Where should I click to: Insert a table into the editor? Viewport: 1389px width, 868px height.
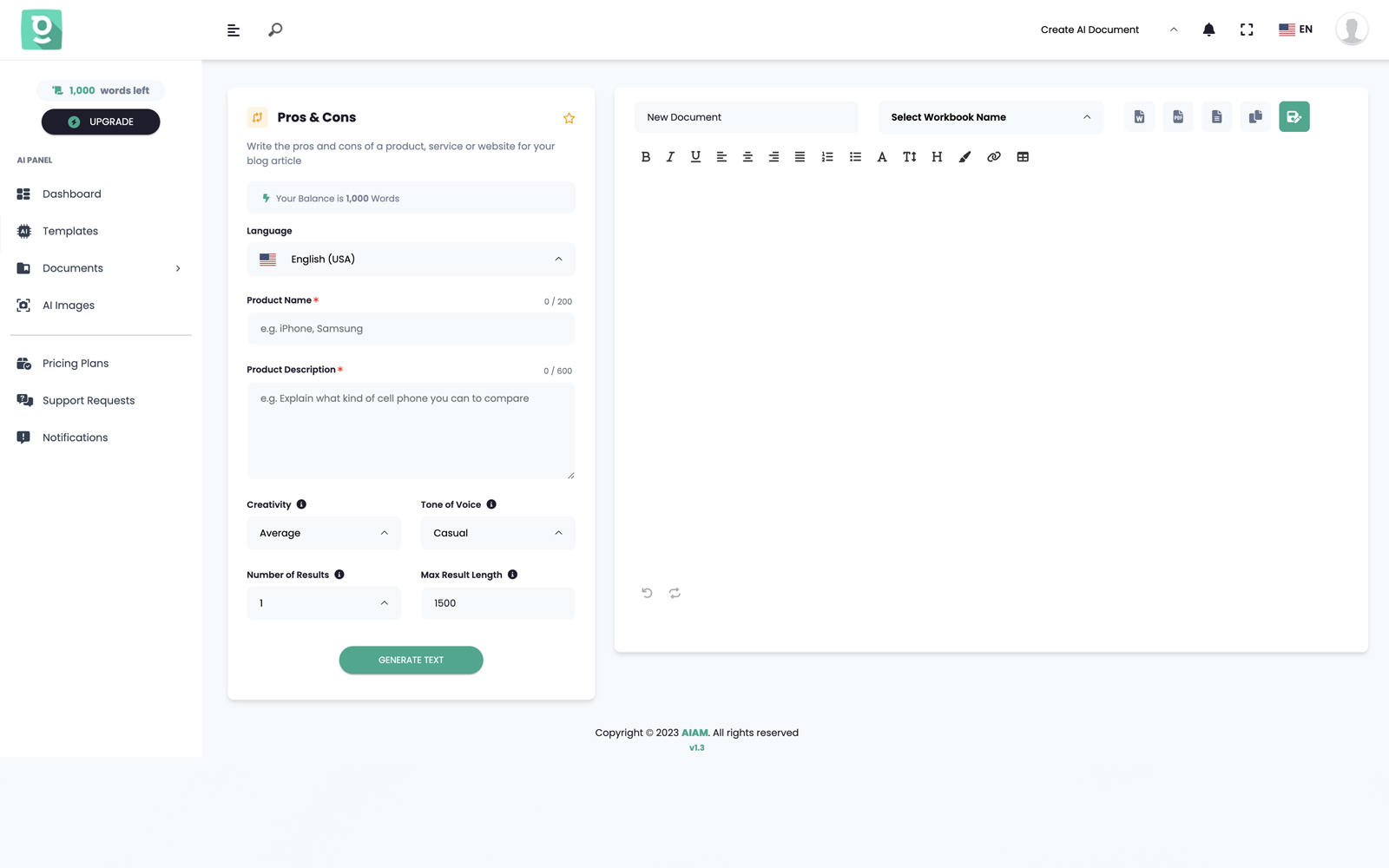point(1023,157)
